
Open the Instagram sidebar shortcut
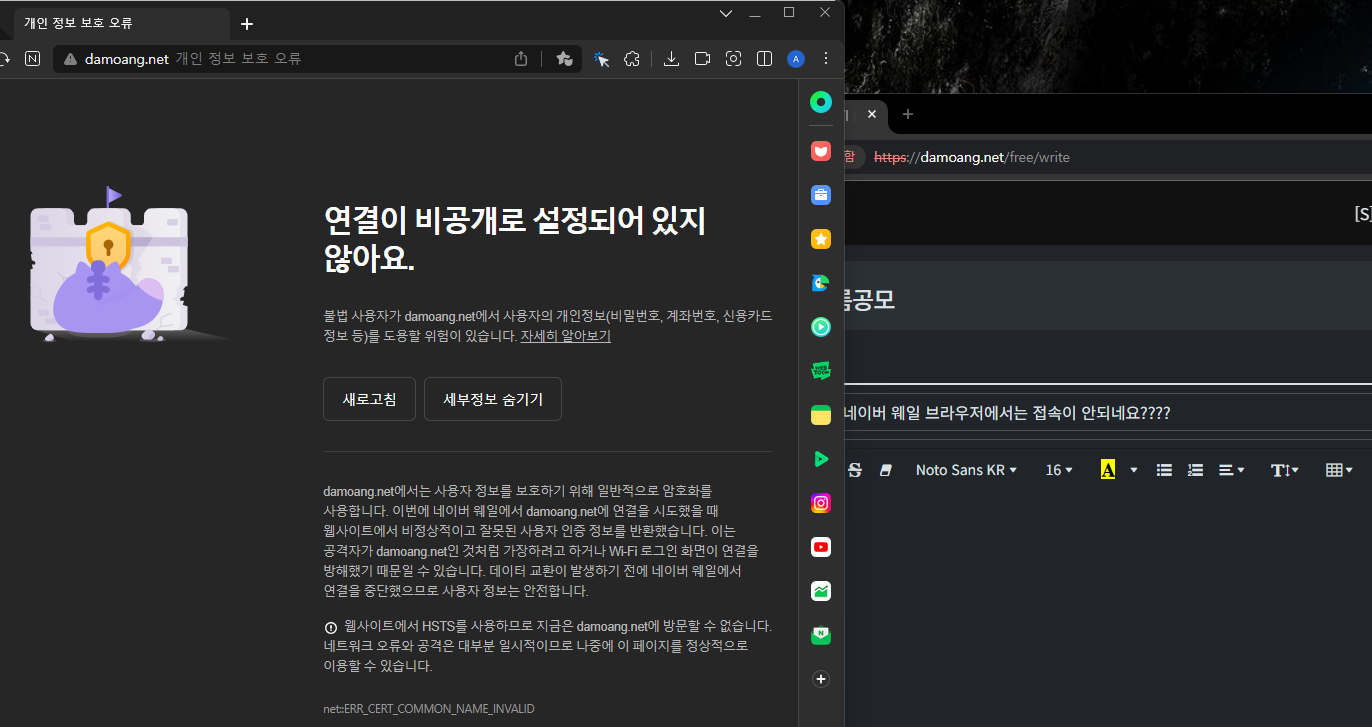tap(821, 503)
